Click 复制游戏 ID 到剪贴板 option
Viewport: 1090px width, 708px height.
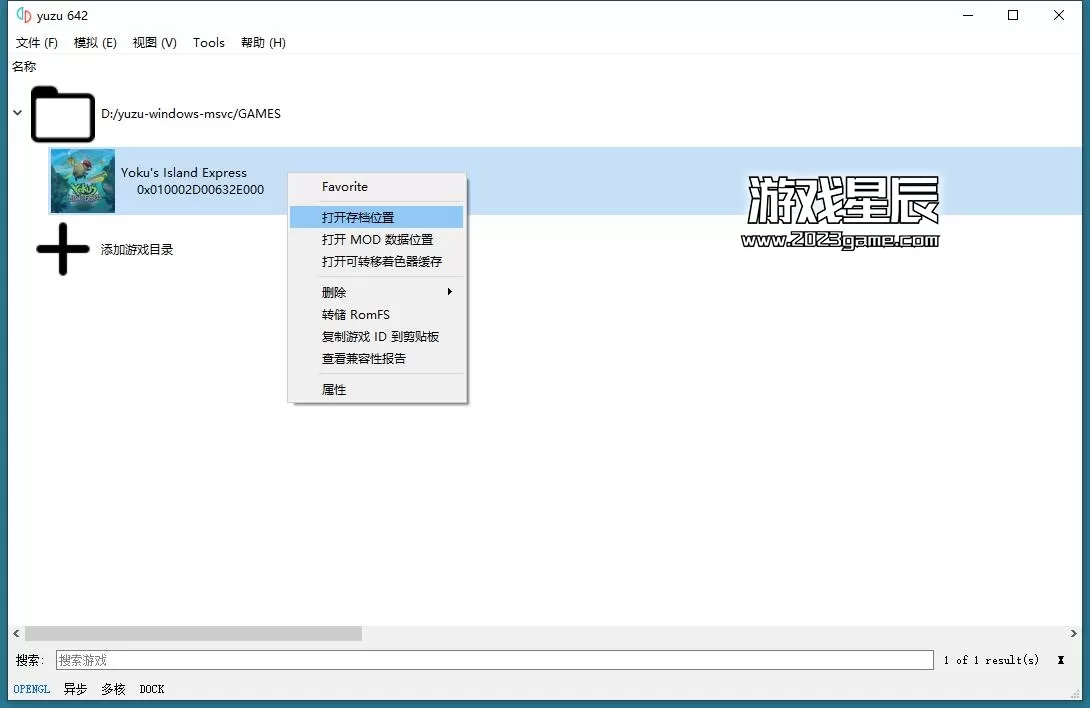pos(380,337)
